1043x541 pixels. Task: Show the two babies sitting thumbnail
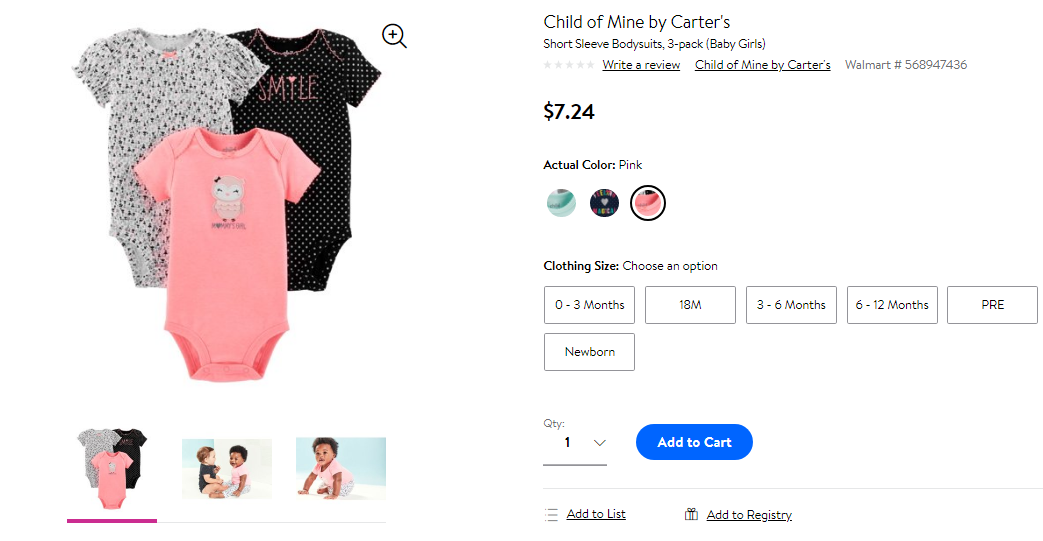click(x=227, y=468)
